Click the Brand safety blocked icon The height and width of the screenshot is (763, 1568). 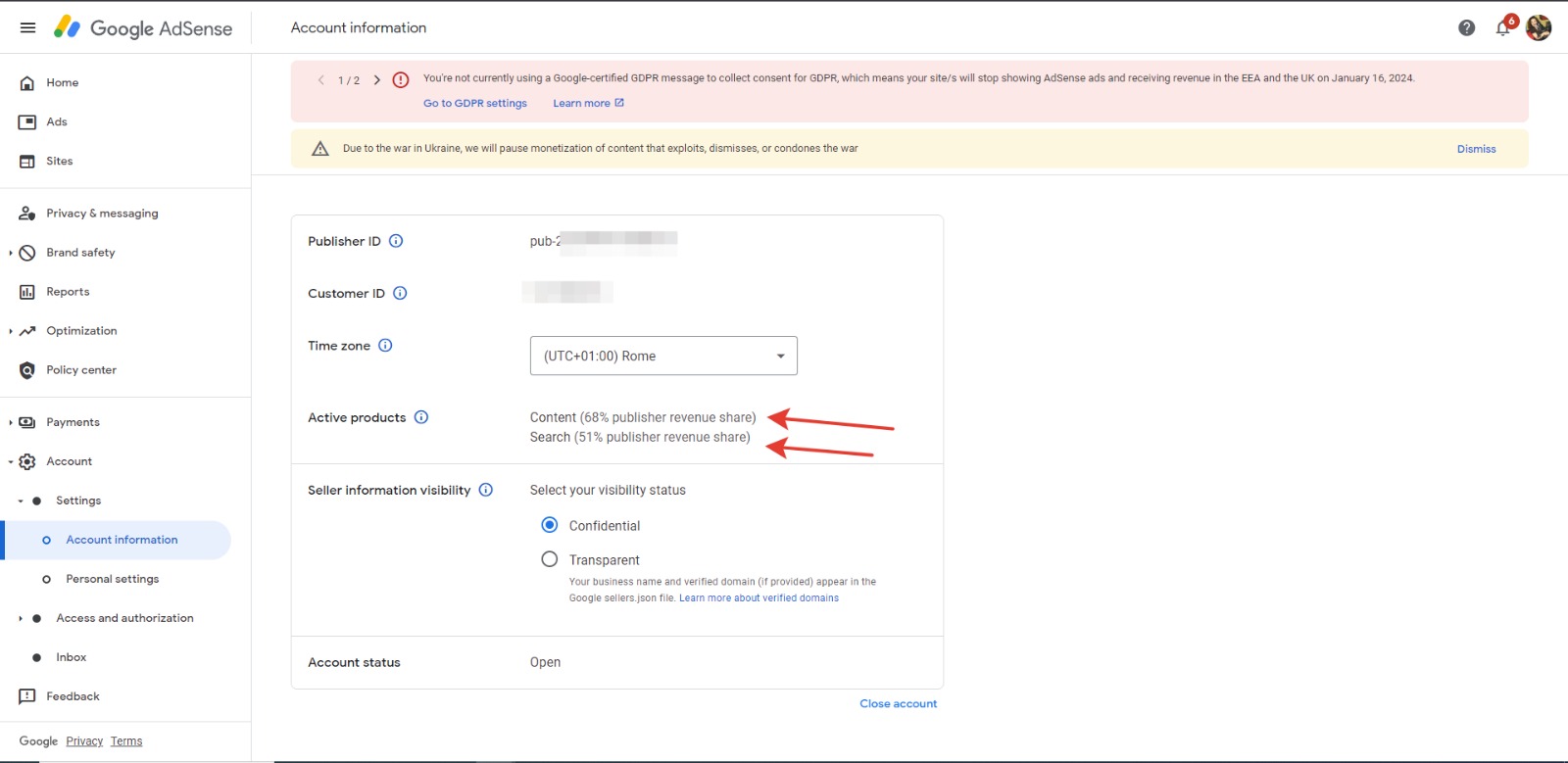coord(27,253)
